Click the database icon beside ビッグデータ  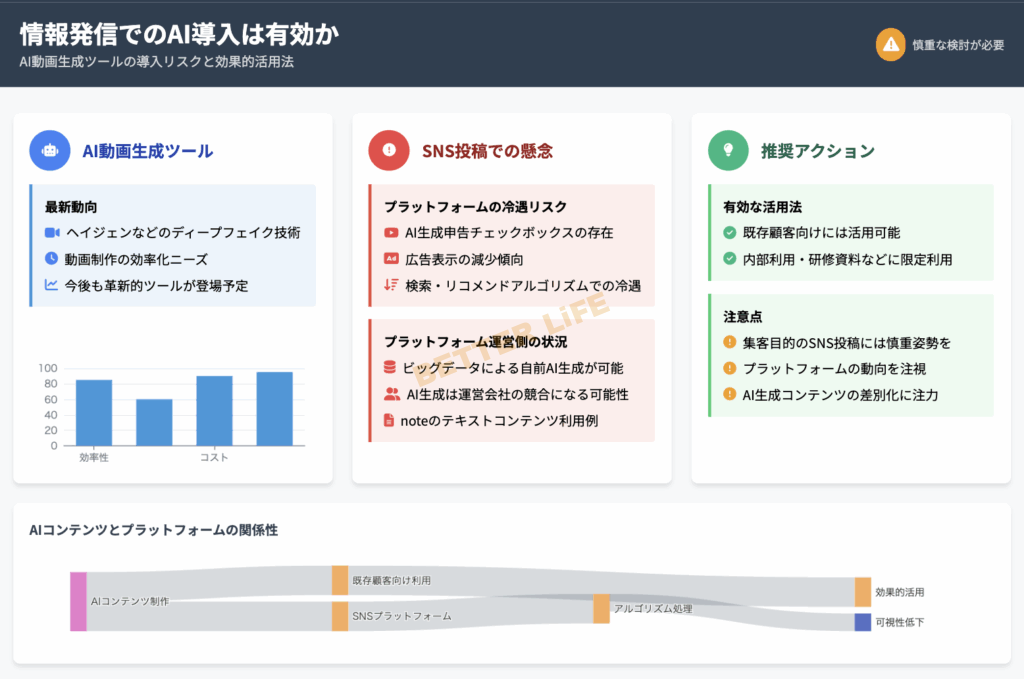(x=391, y=368)
